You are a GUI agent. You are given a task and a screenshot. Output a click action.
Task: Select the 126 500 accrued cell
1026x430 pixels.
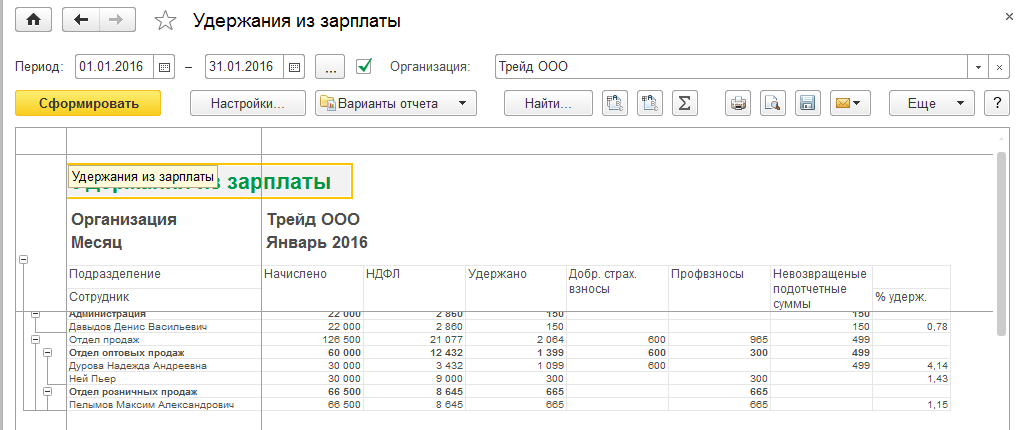point(312,340)
